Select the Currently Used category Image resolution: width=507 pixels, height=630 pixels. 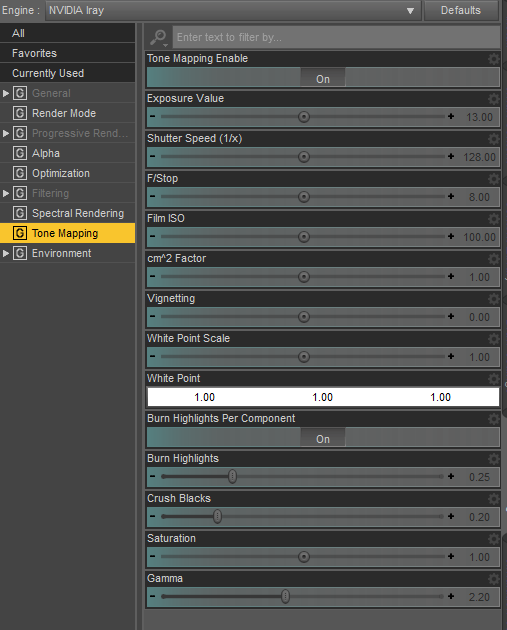coord(67,73)
